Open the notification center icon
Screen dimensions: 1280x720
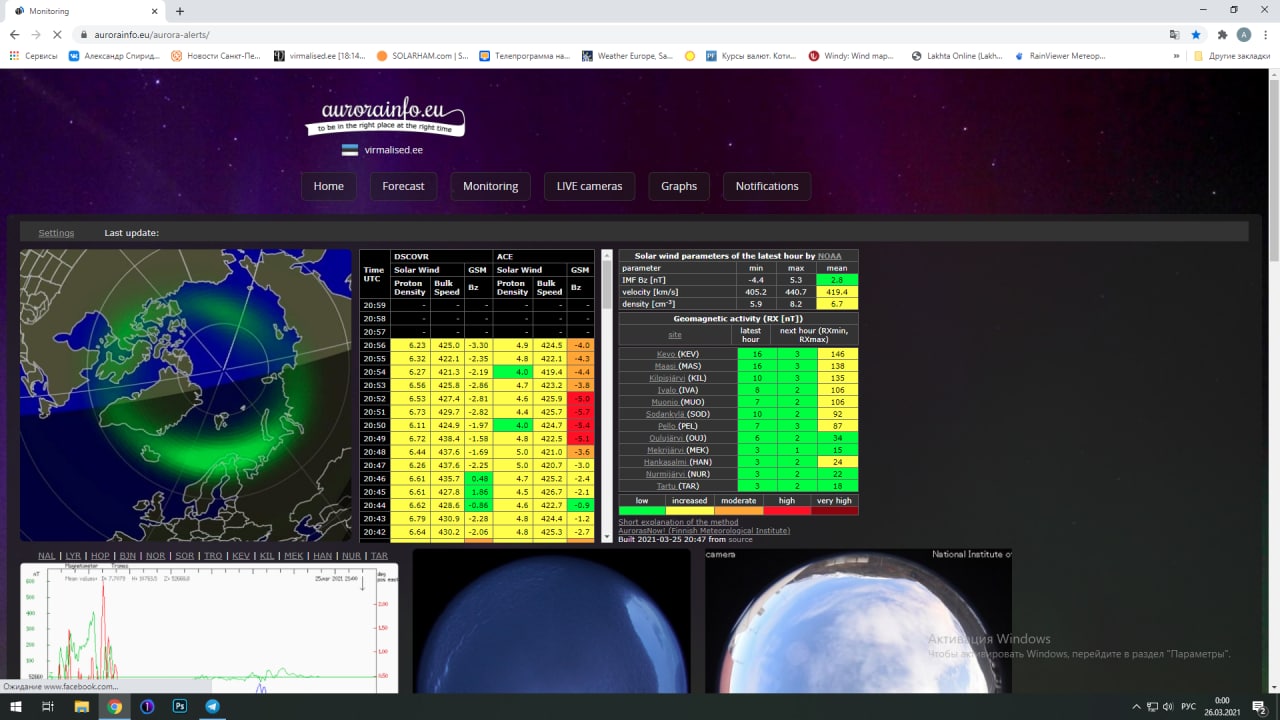pos(1259,706)
